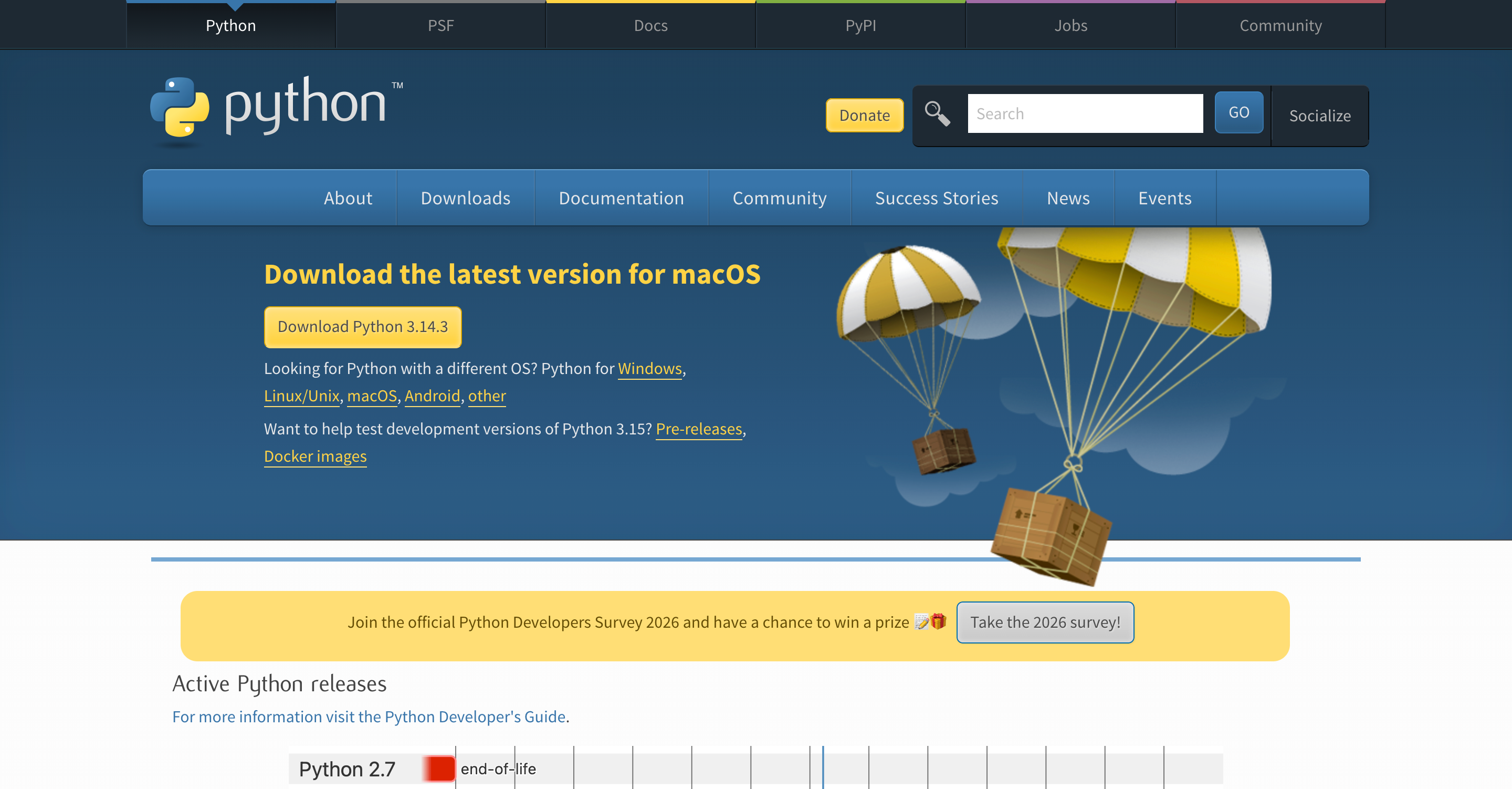The height and width of the screenshot is (789, 1512).
Task: Open the Downloads navigation menu
Action: [466, 198]
